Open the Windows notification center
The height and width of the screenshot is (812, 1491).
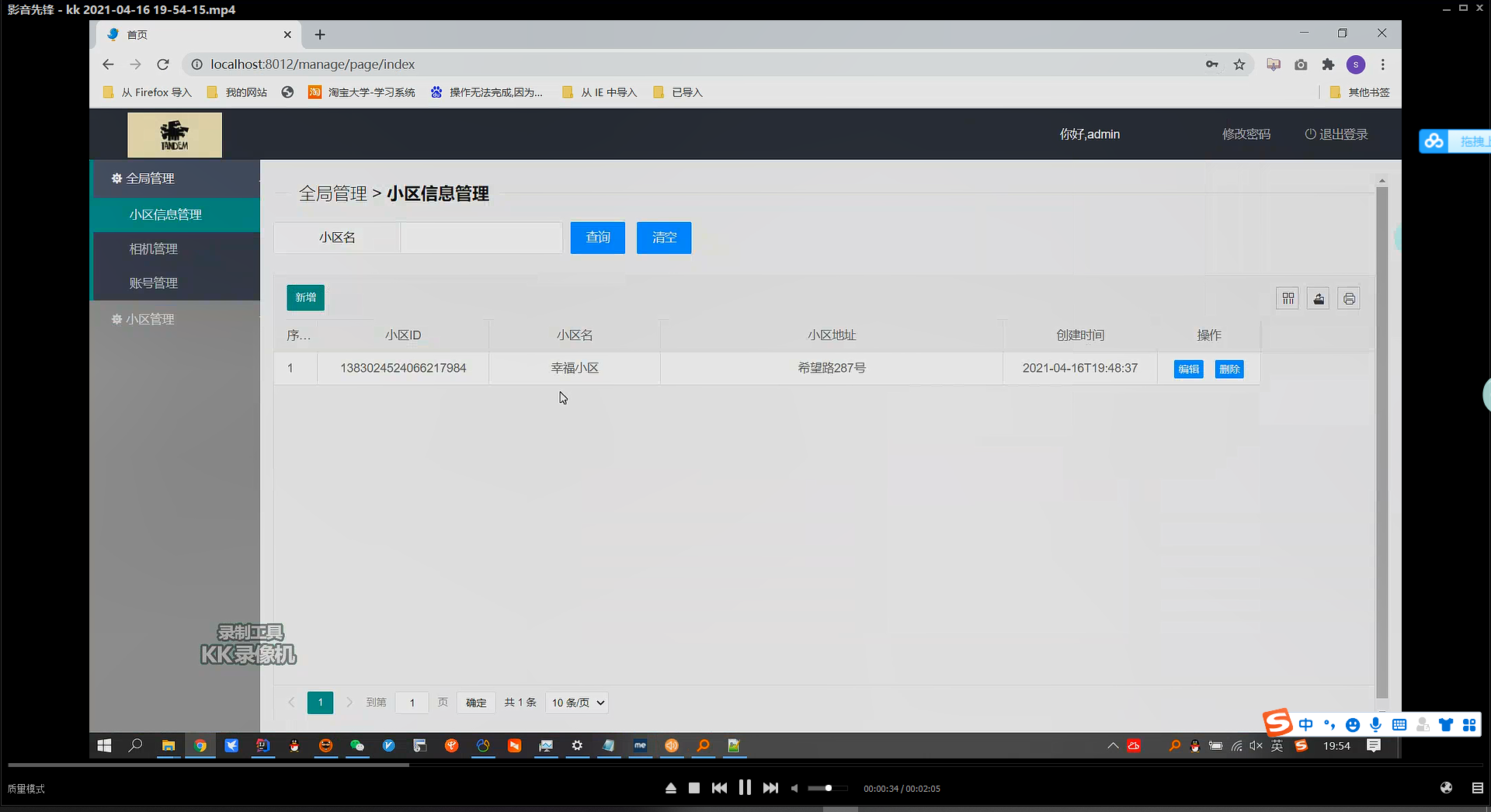pos(1374,745)
